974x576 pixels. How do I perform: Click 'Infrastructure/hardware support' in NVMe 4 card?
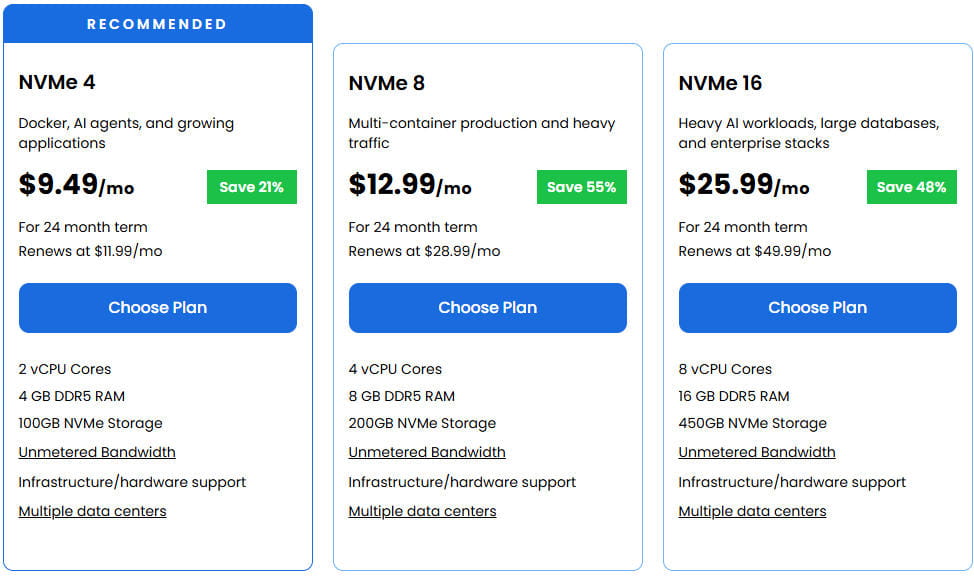pos(132,482)
